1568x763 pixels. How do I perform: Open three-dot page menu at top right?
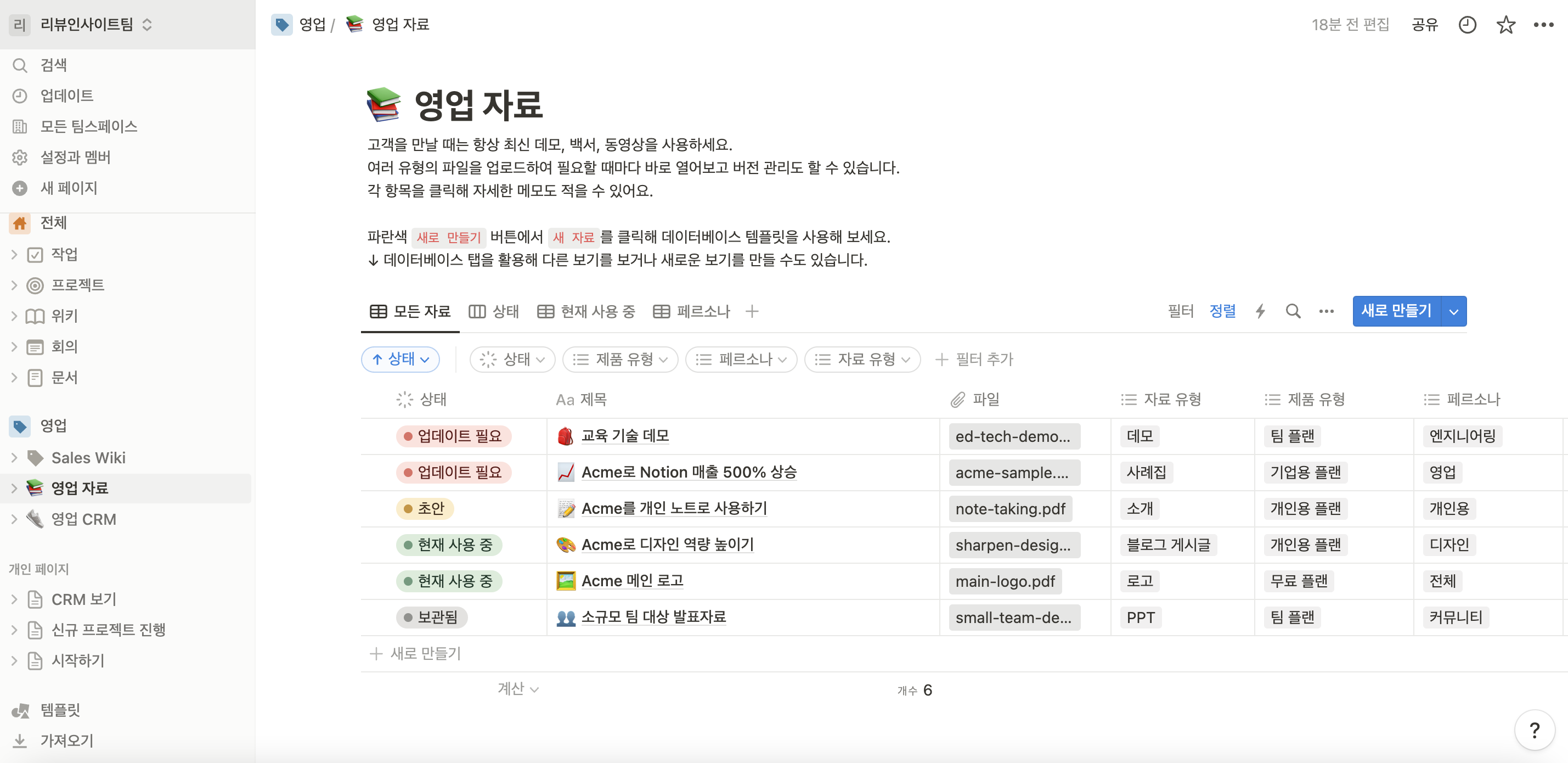[x=1543, y=25]
